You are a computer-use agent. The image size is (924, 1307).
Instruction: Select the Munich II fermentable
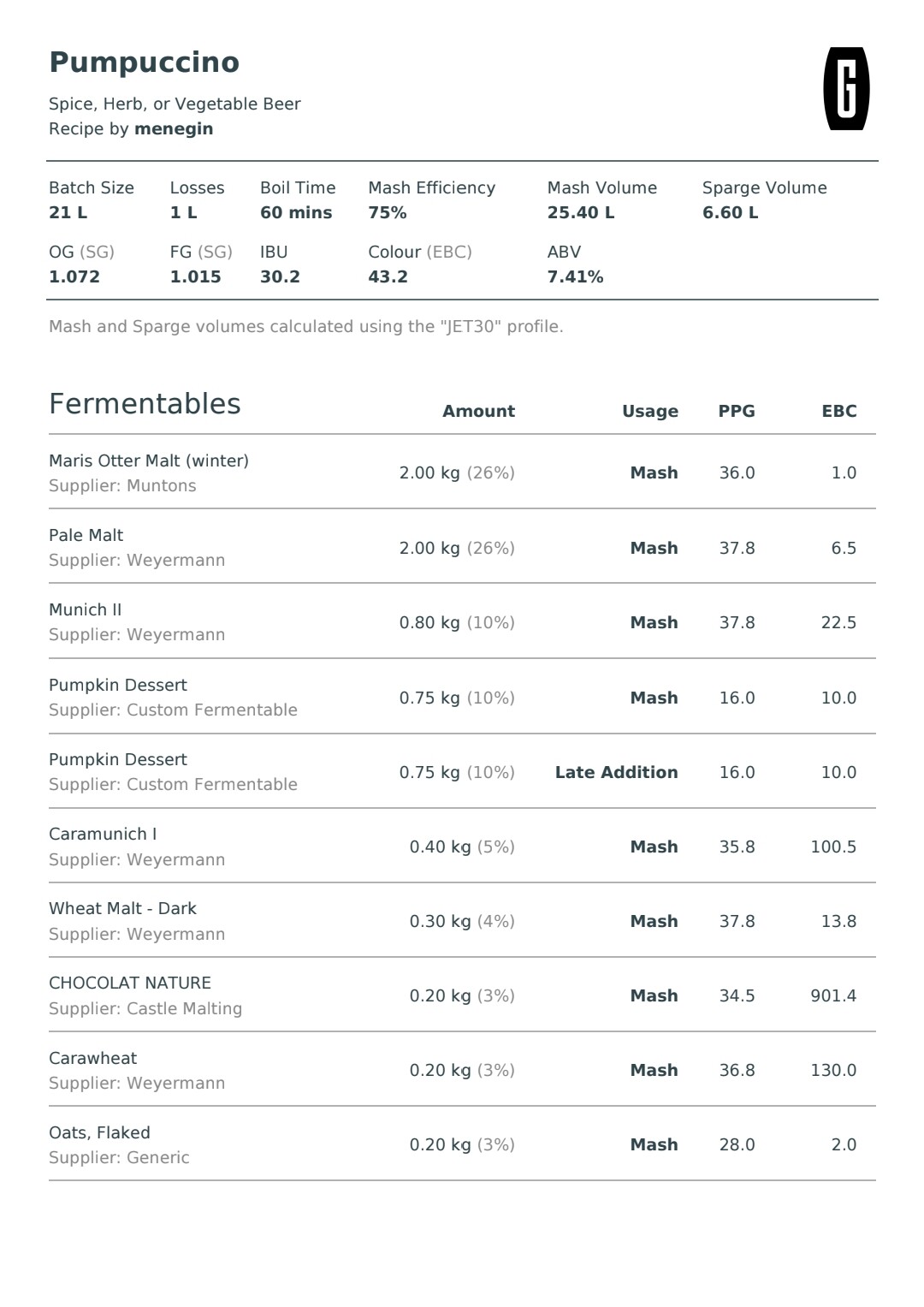[86, 610]
